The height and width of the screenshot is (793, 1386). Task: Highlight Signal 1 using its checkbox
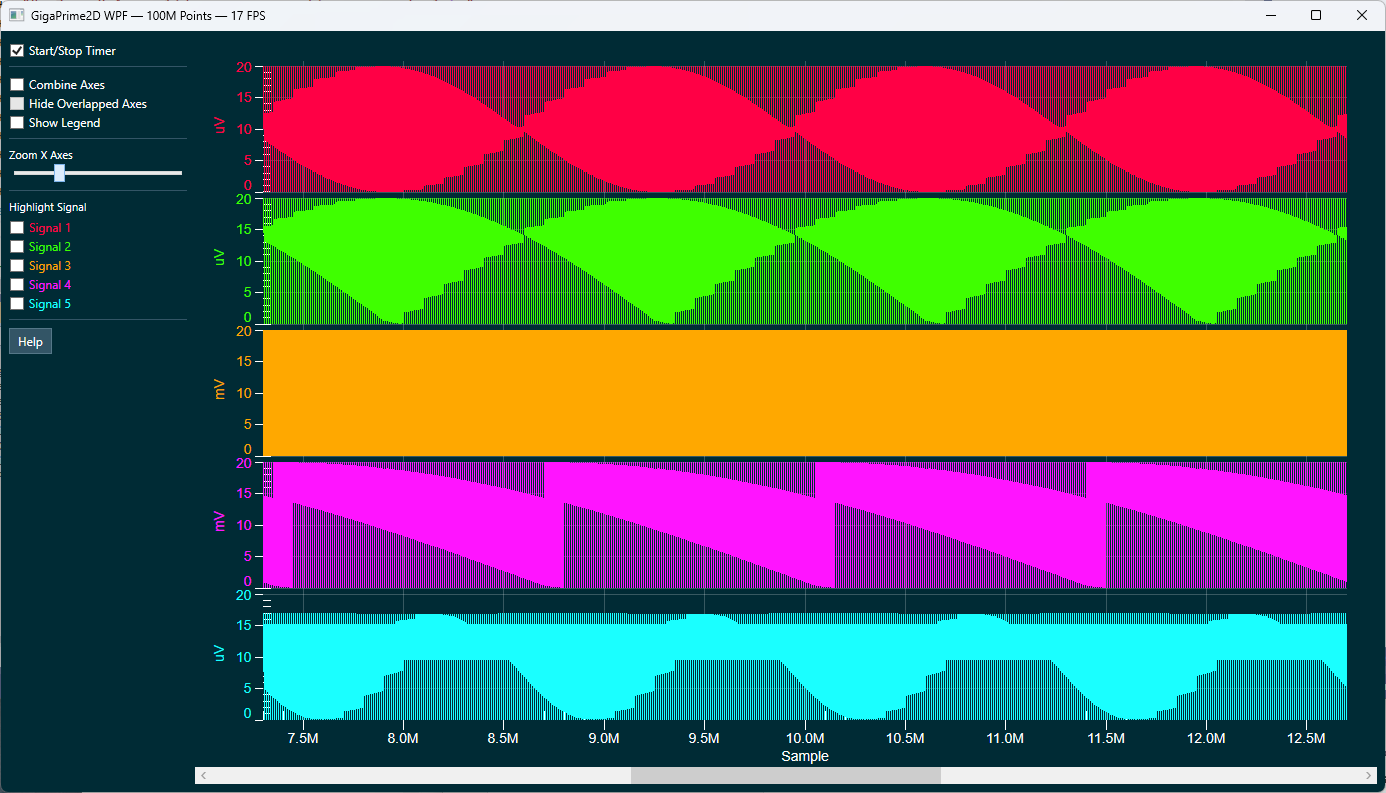point(17,228)
